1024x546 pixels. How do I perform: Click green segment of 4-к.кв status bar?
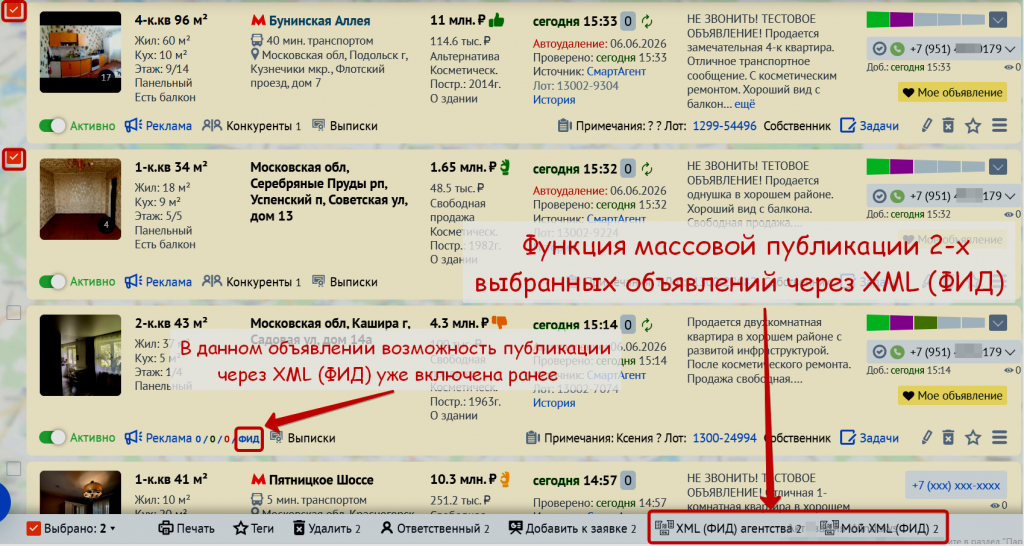click(x=878, y=20)
